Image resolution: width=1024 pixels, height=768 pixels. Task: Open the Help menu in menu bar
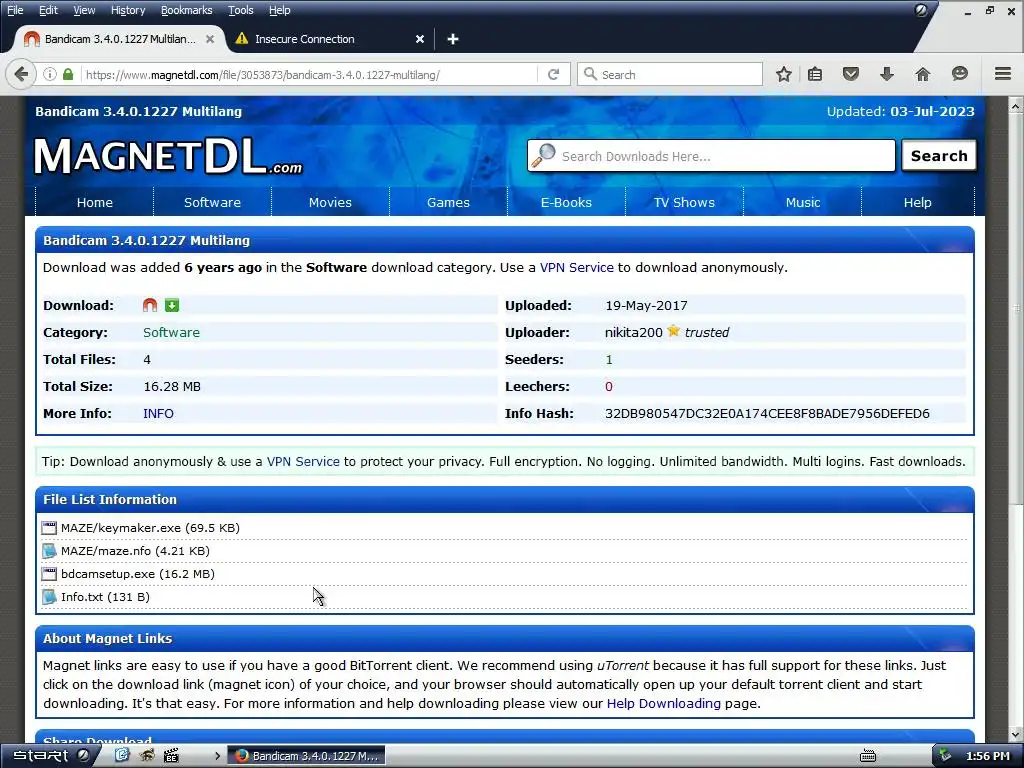280,10
